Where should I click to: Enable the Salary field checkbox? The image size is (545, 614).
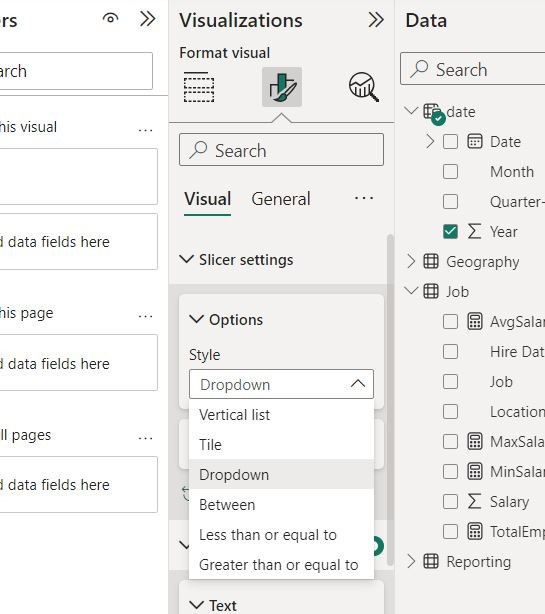point(450,501)
